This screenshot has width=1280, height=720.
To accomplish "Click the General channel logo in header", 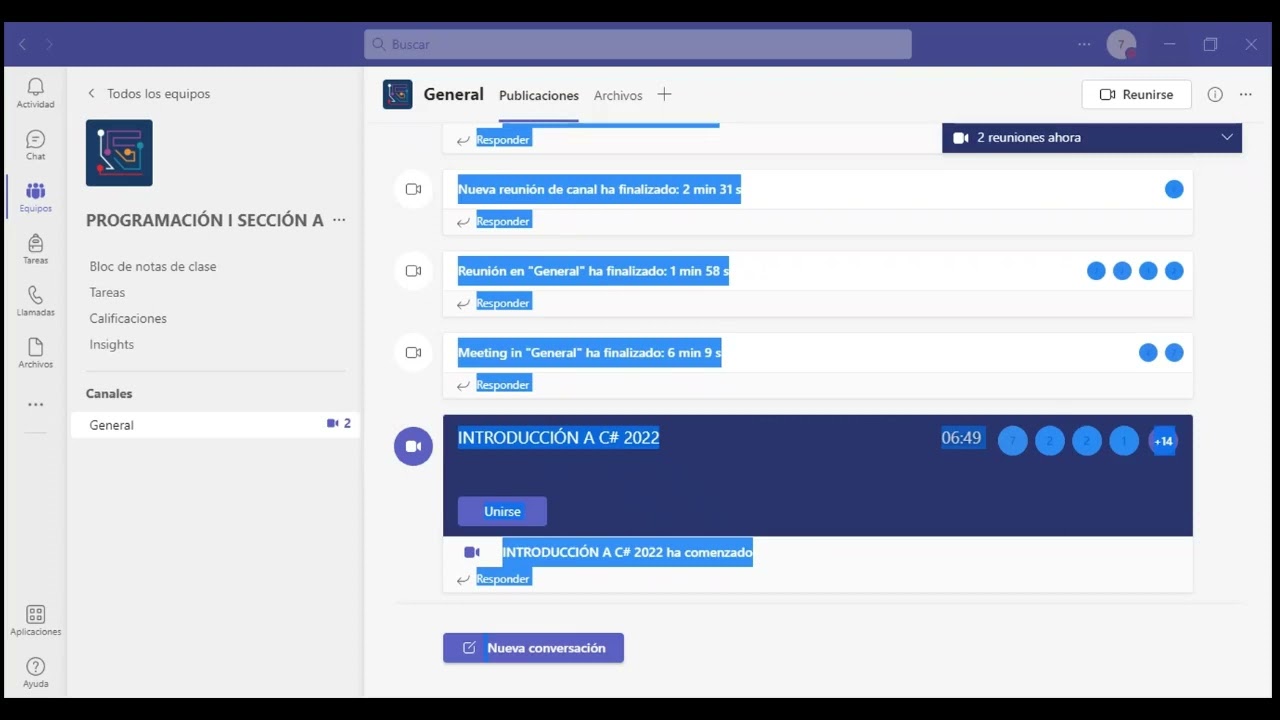I will pyautogui.click(x=398, y=95).
